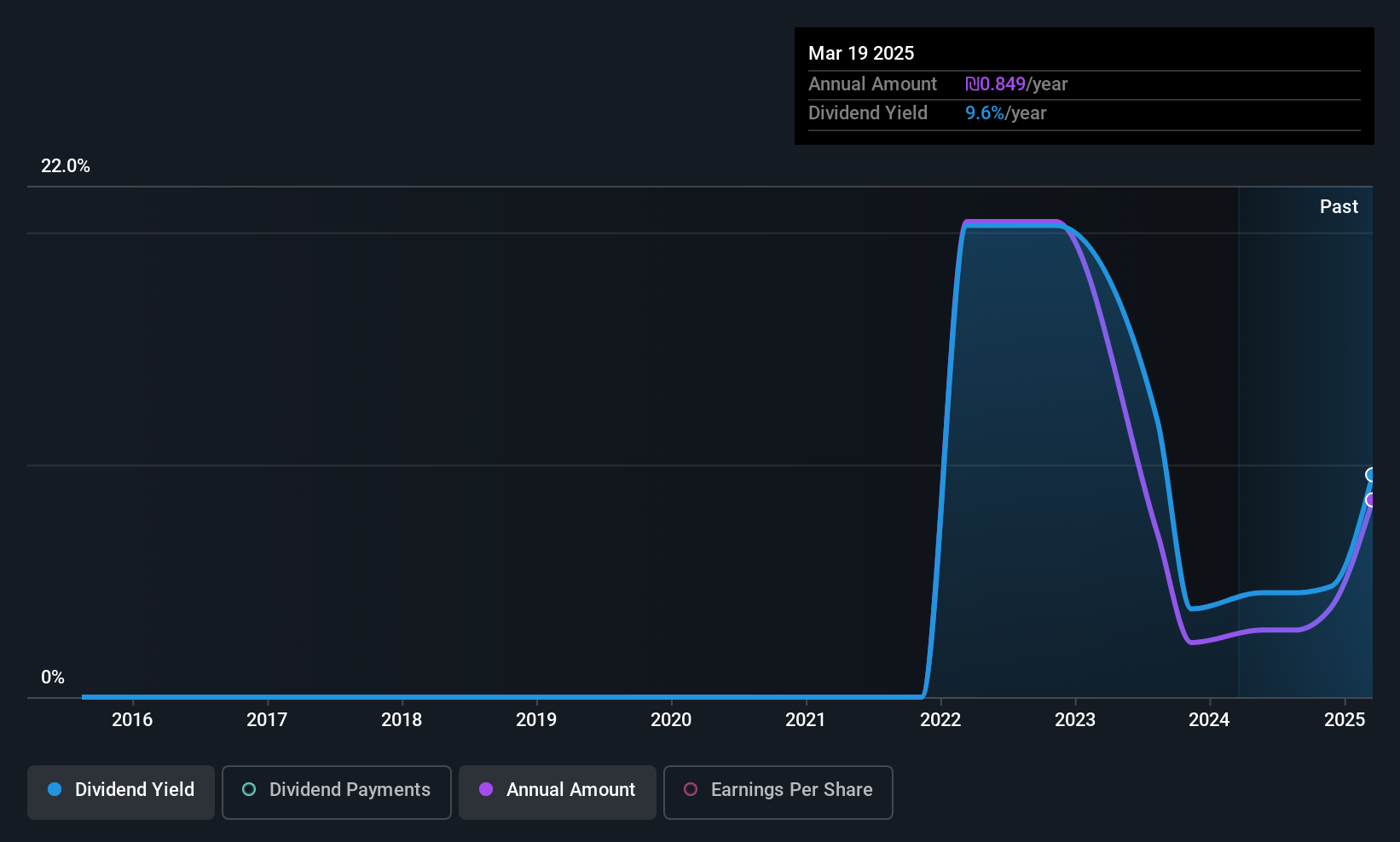Click the 2018 x-axis label
Image resolution: width=1400 pixels, height=842 pixels.
(x=402, y=720)
